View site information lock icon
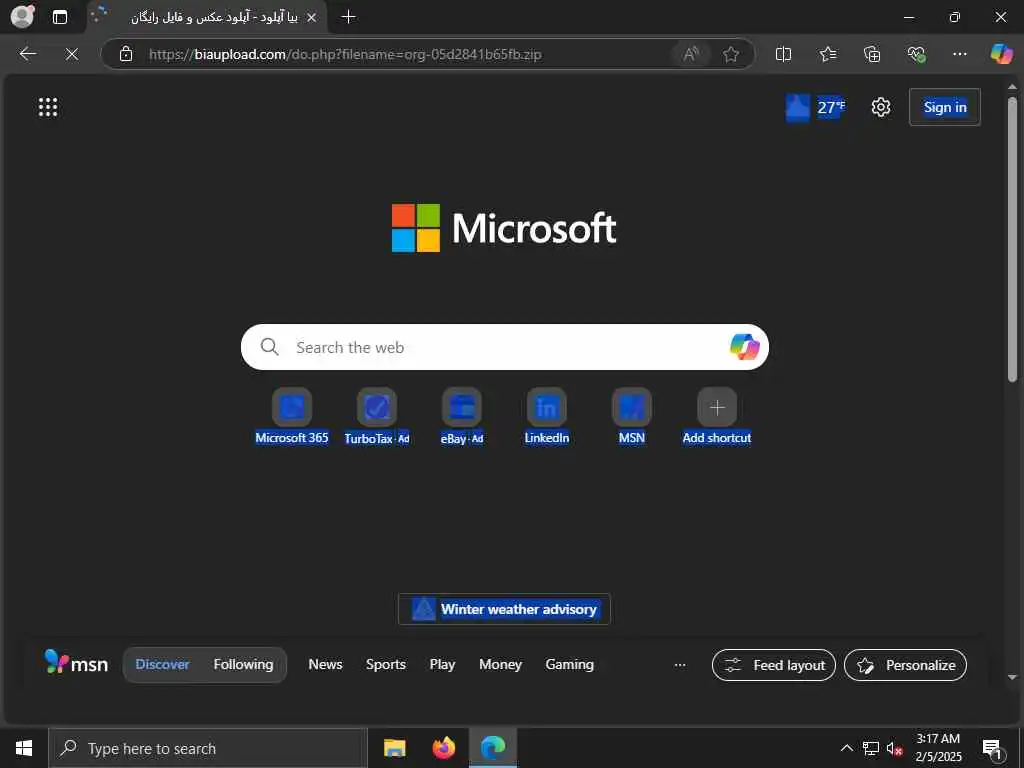The height and width of the screenshot is (768, 1024). pos(126,54)
